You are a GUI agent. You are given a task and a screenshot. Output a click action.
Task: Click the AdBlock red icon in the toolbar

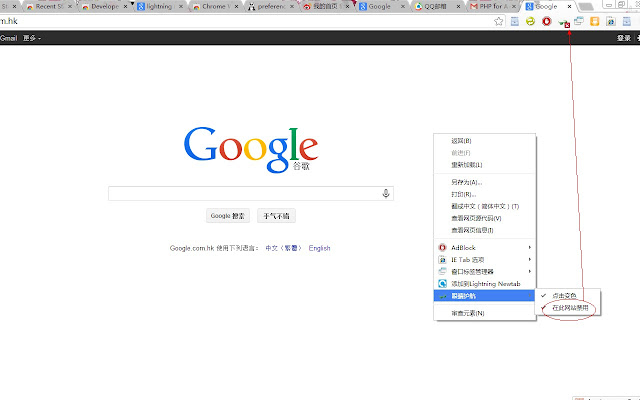pyautogui.click(x=547, y=21)
